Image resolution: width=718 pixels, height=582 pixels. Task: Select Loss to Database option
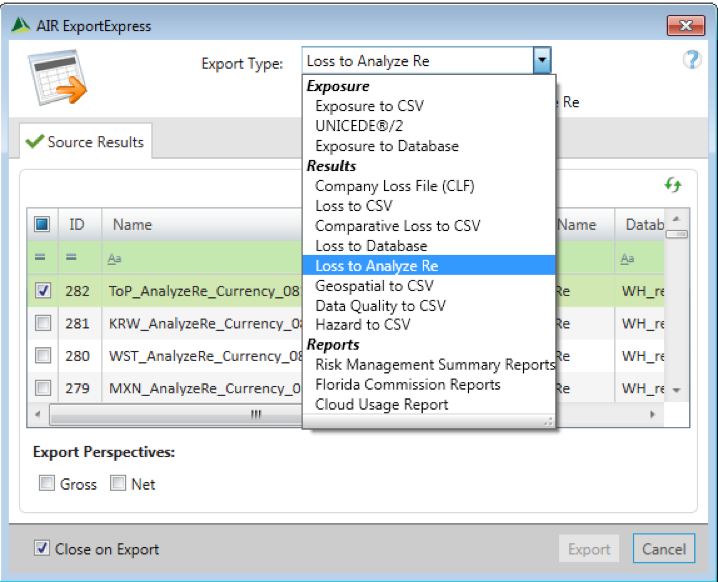(371, 246)
